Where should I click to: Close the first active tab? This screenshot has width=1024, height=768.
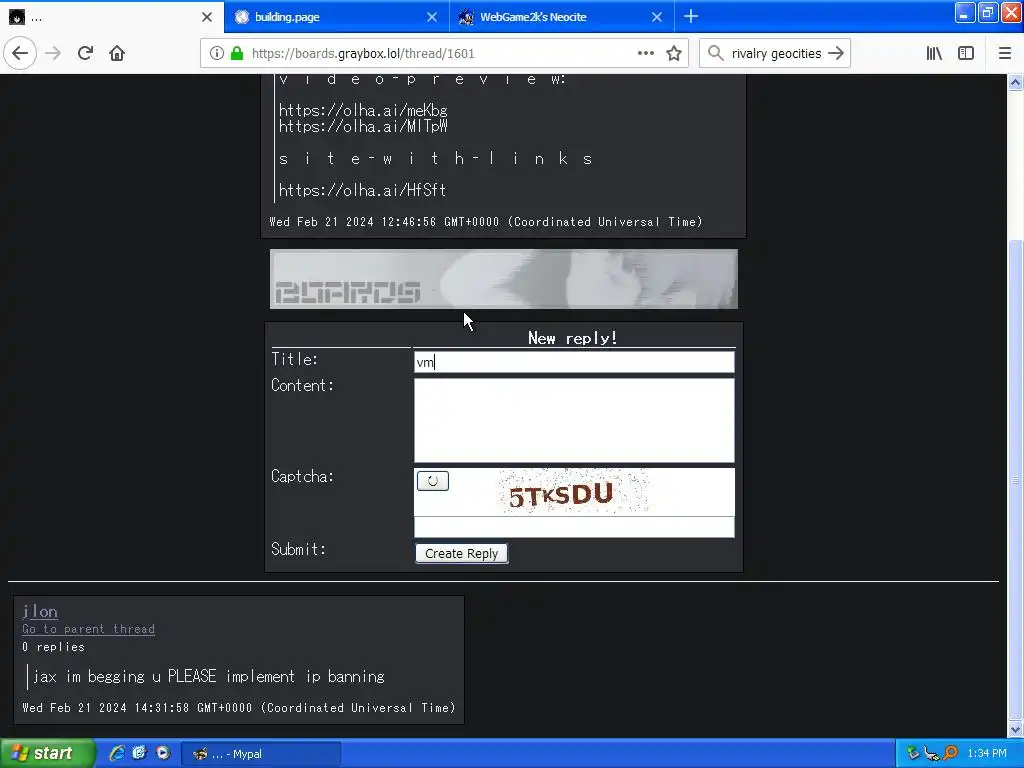click(206, 17)
